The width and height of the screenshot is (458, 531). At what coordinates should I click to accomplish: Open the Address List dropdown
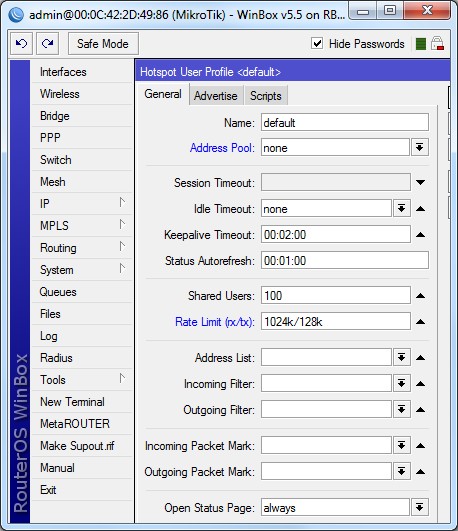(x=401, y=357)
